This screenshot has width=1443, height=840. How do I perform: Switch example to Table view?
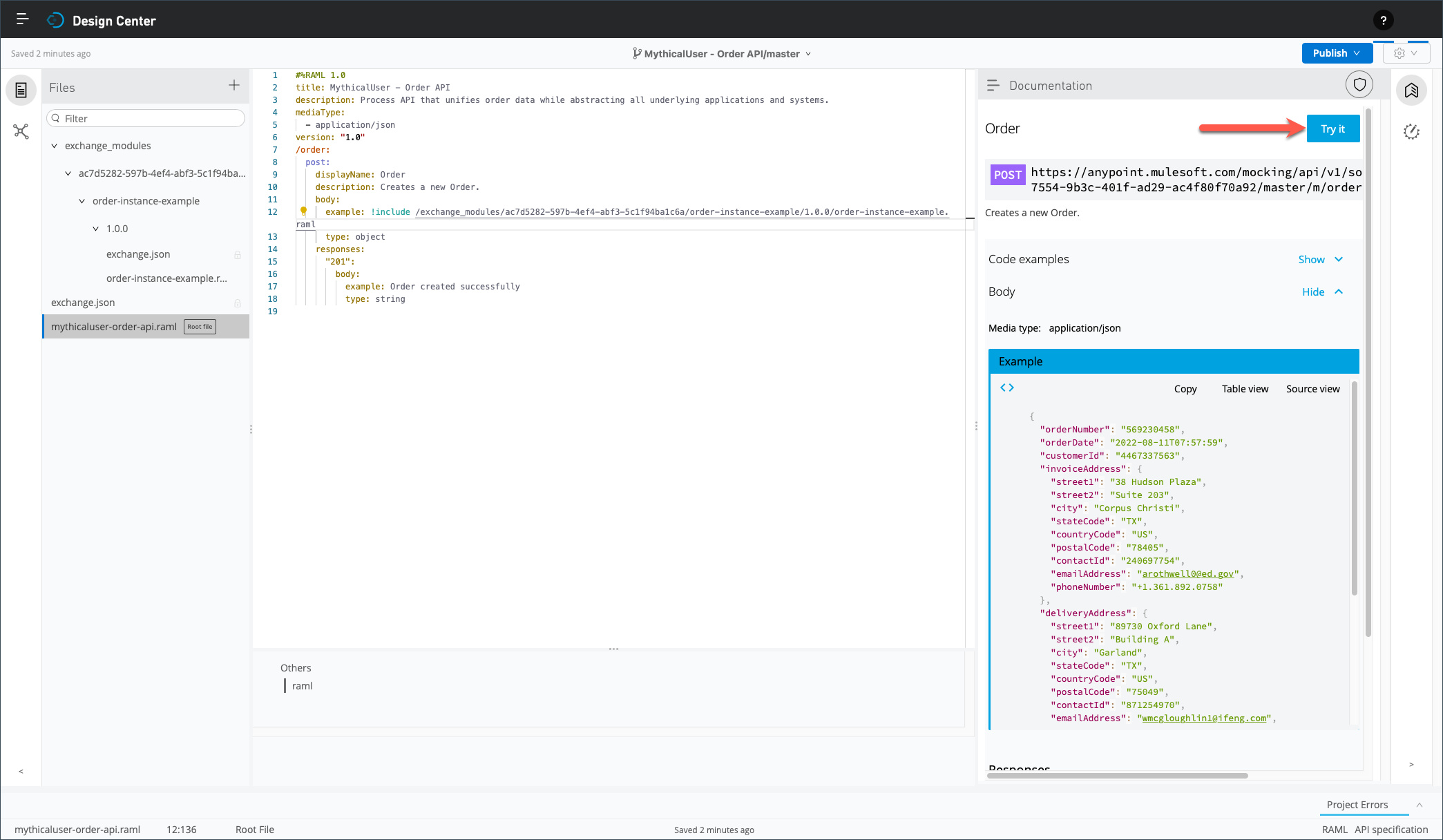click(1245, 389)
